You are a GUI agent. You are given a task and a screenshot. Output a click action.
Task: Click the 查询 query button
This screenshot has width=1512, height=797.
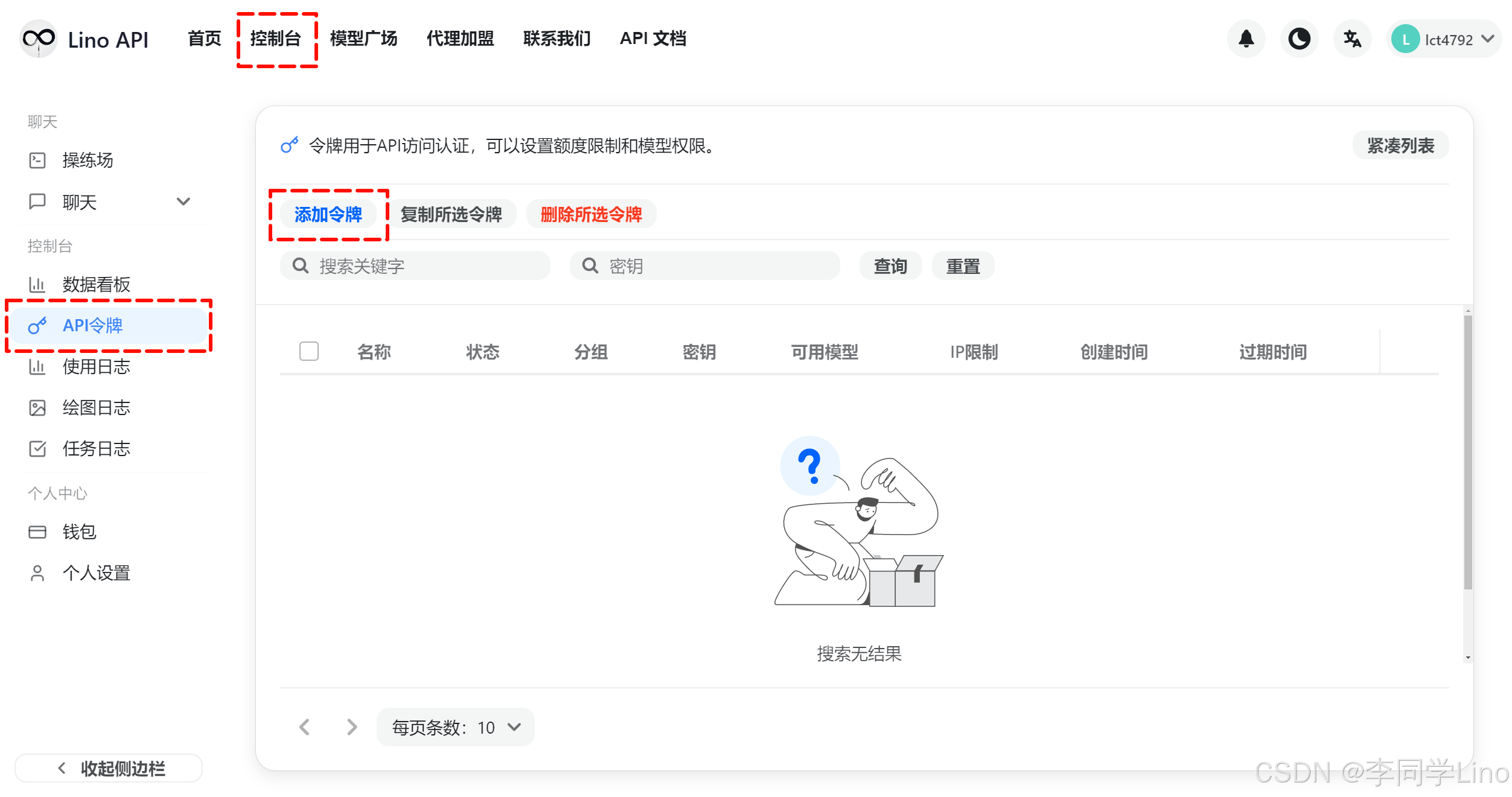click(x=890, y=266)
